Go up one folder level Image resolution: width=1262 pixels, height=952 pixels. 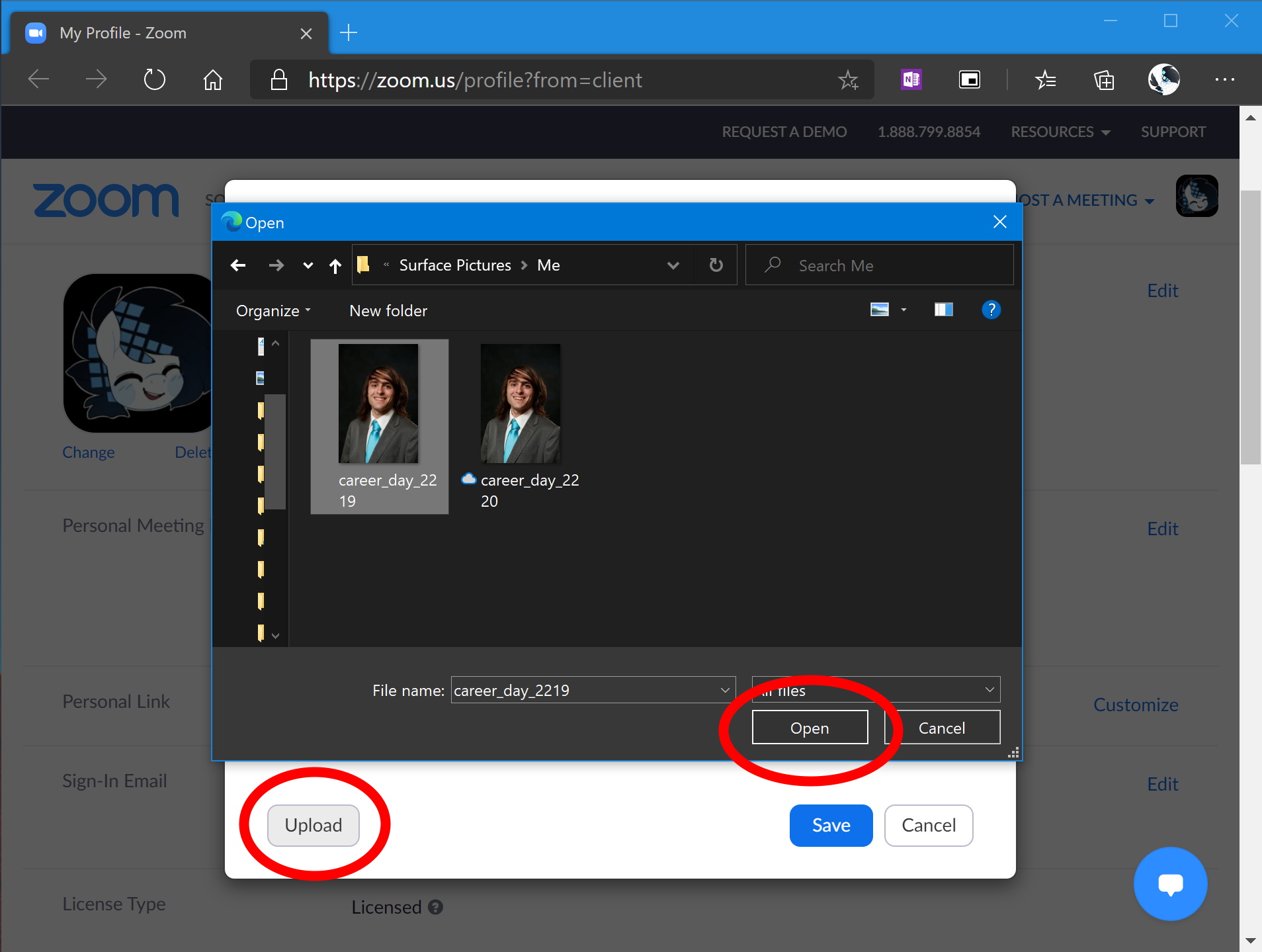click(335, 265)
